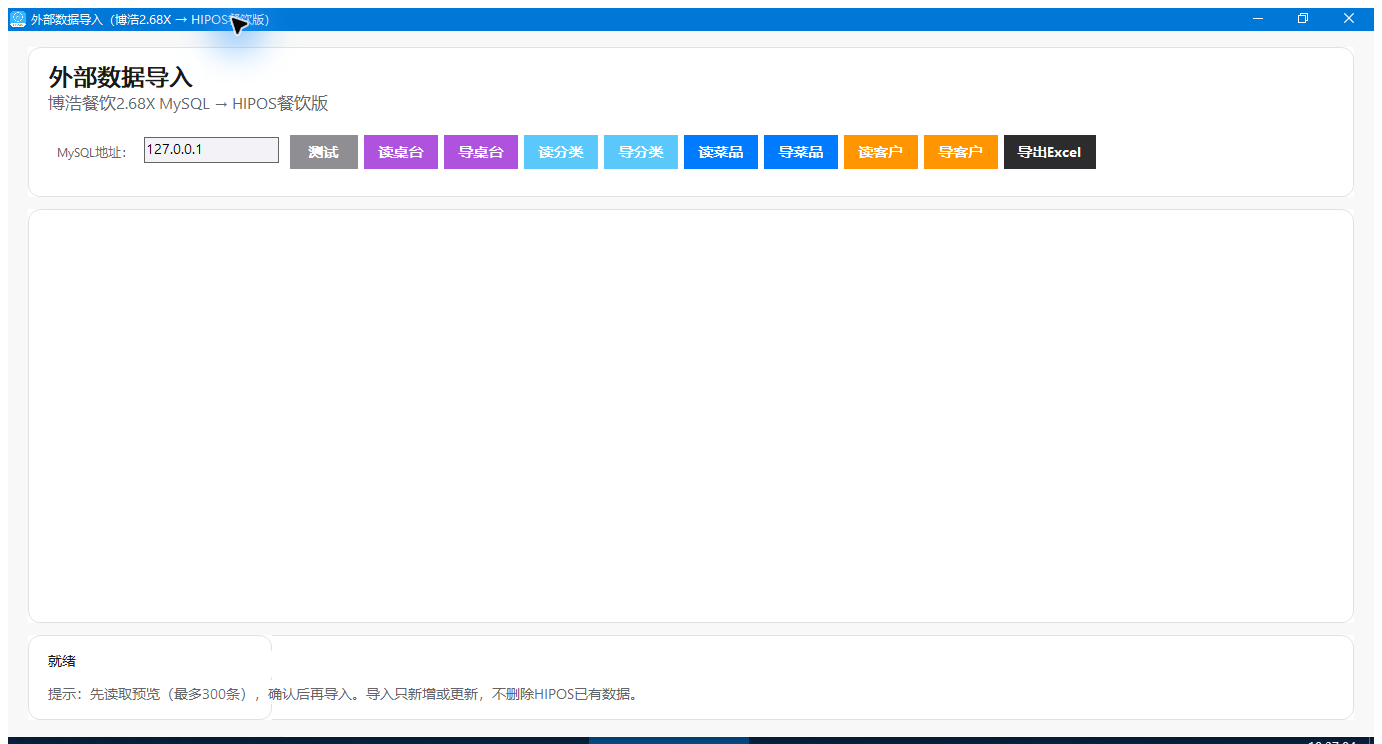Focus the MySQL地址 input field
Image resolution: width=1382 pixels, height=744 pixels.
(211, 150)
